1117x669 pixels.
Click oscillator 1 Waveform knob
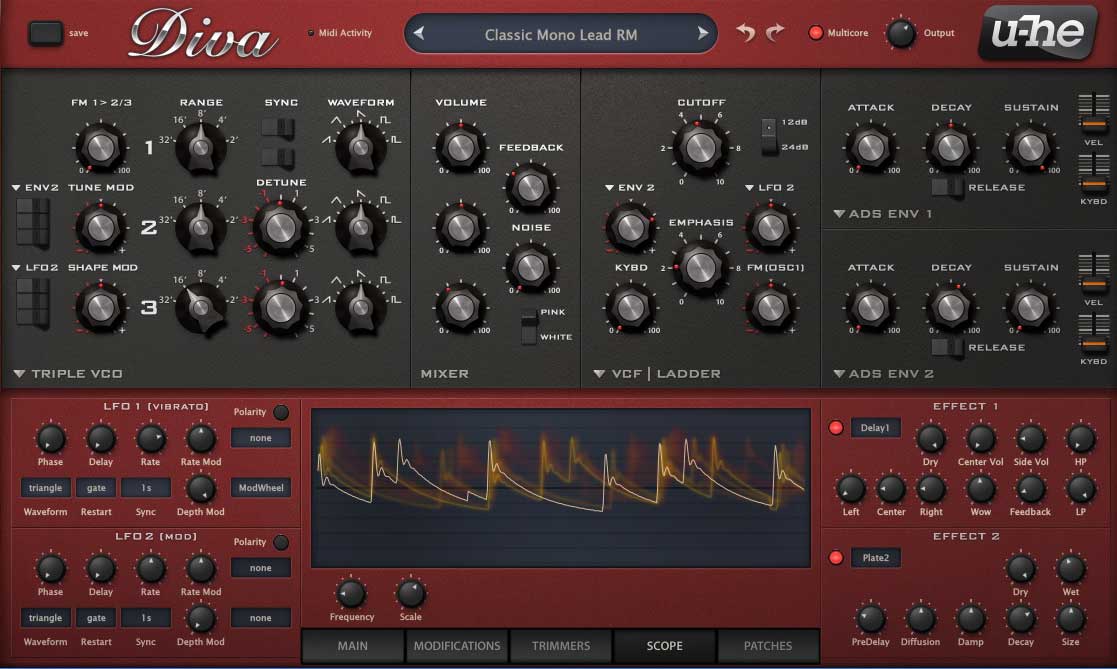tap(360, 147)
